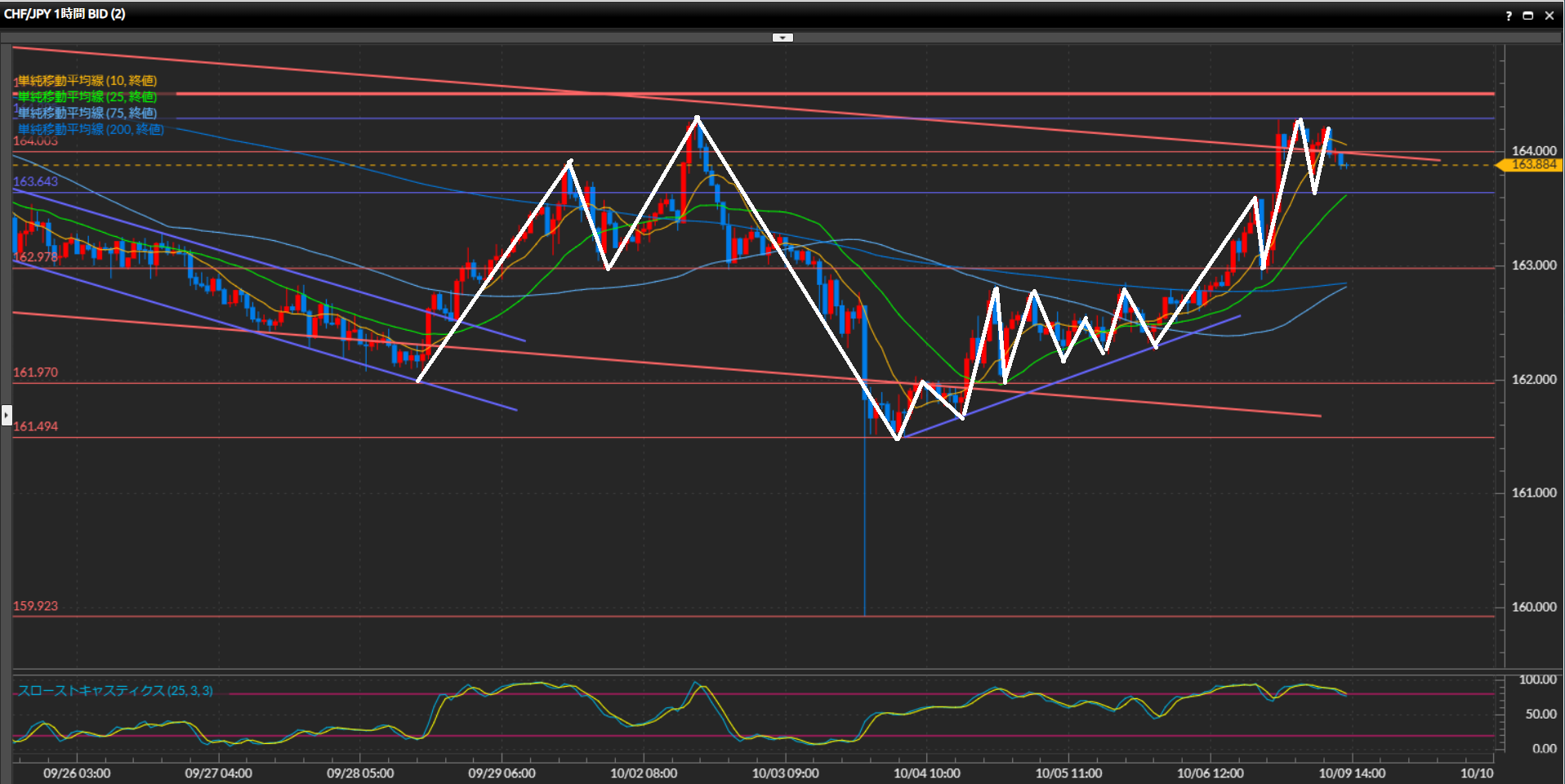
Task: Click the 09/29 06:00 time axis marker
Action: tap(502, 773)
